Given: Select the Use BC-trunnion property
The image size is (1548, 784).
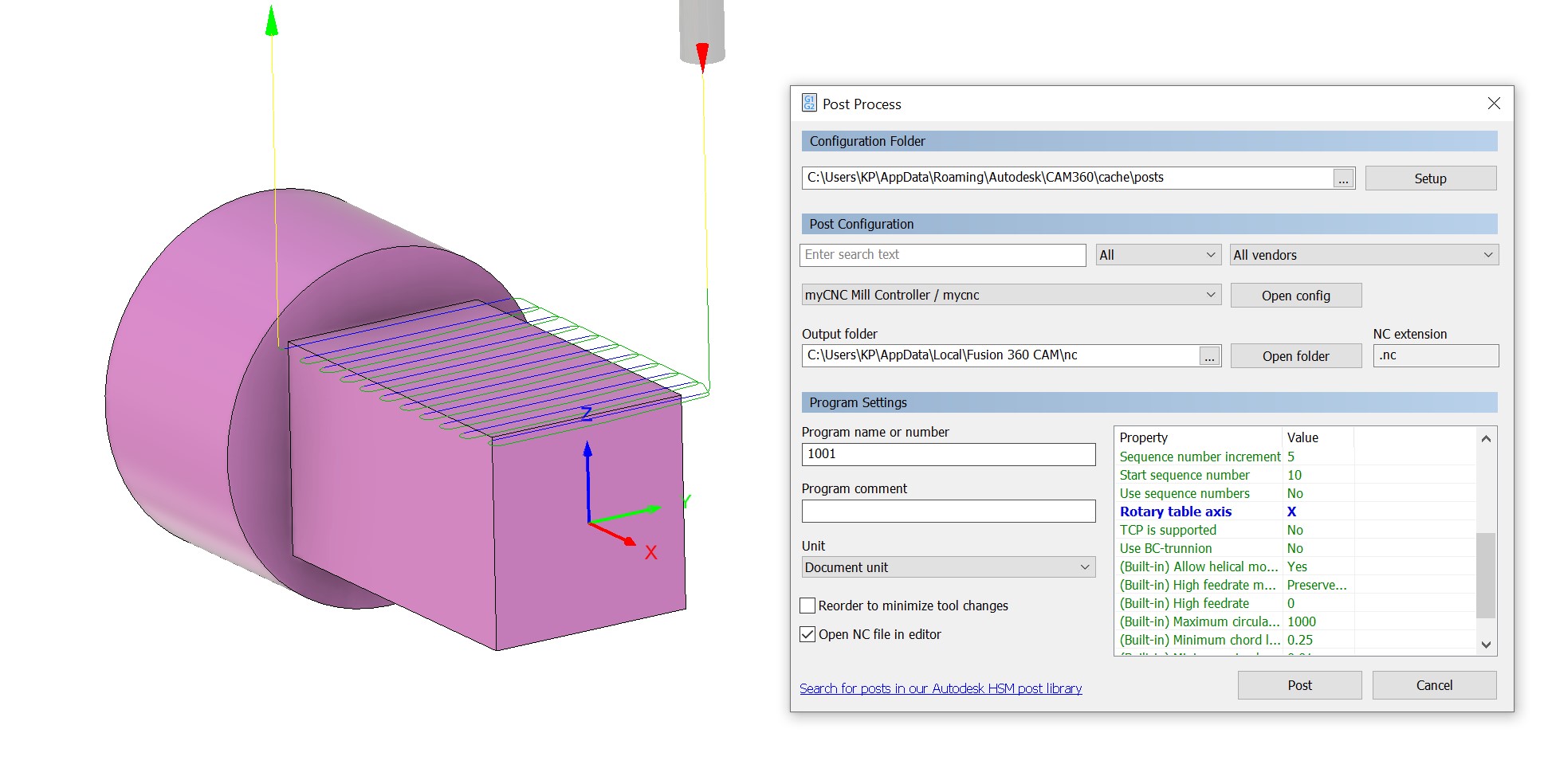Looking at the screenshot, I should [x=1165, y=548].
